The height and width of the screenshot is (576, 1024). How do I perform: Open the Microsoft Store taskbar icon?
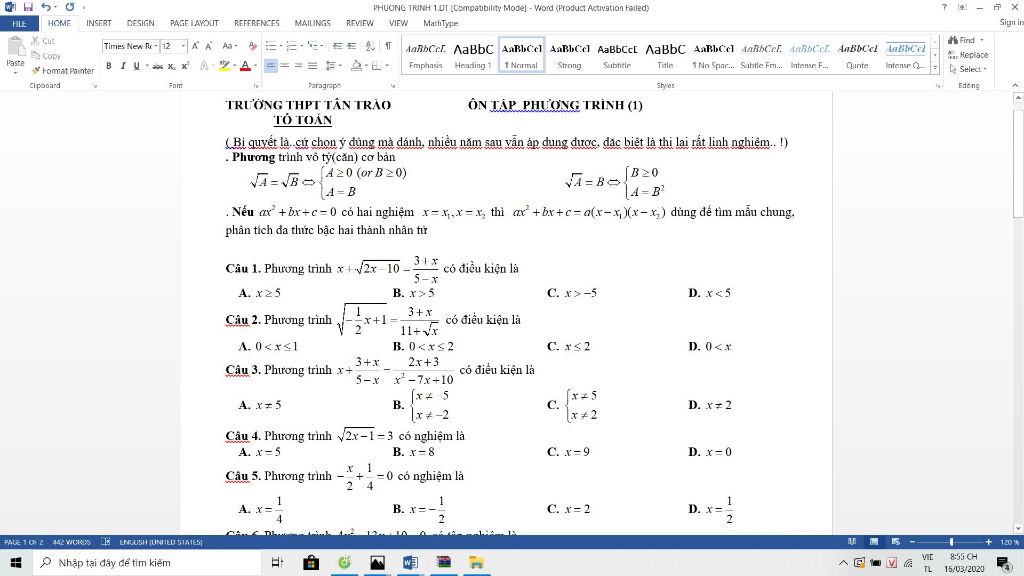pos(311,562)
